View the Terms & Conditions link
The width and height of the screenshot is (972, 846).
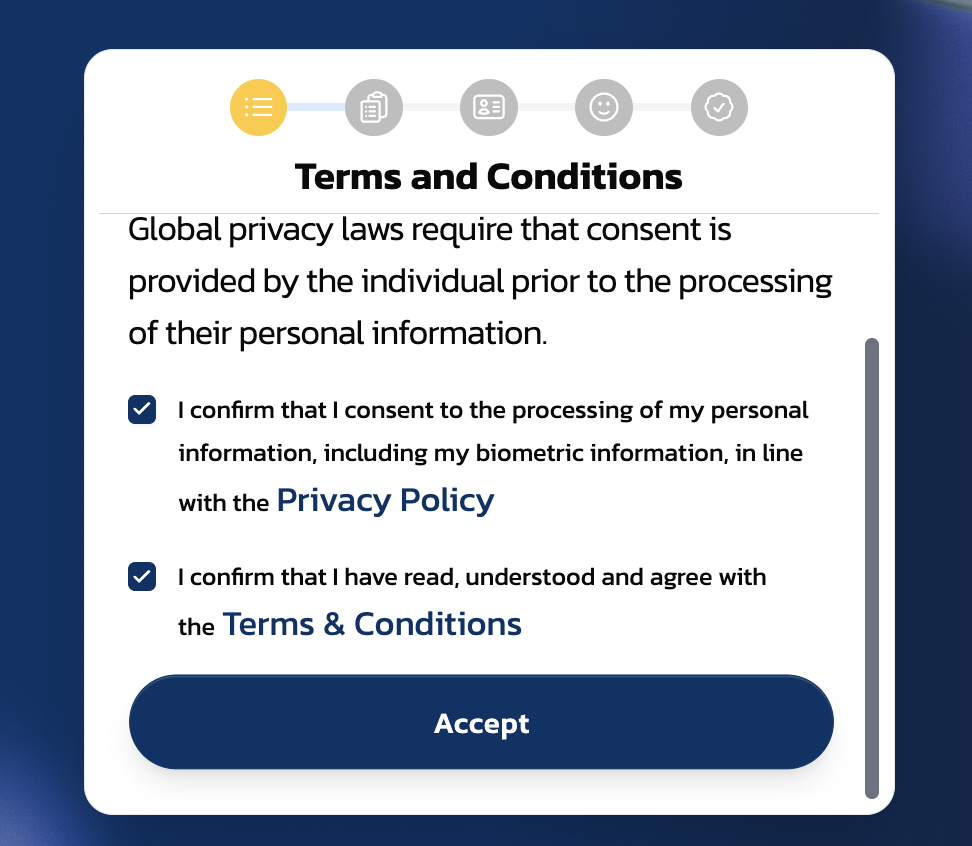coord(371,623)
